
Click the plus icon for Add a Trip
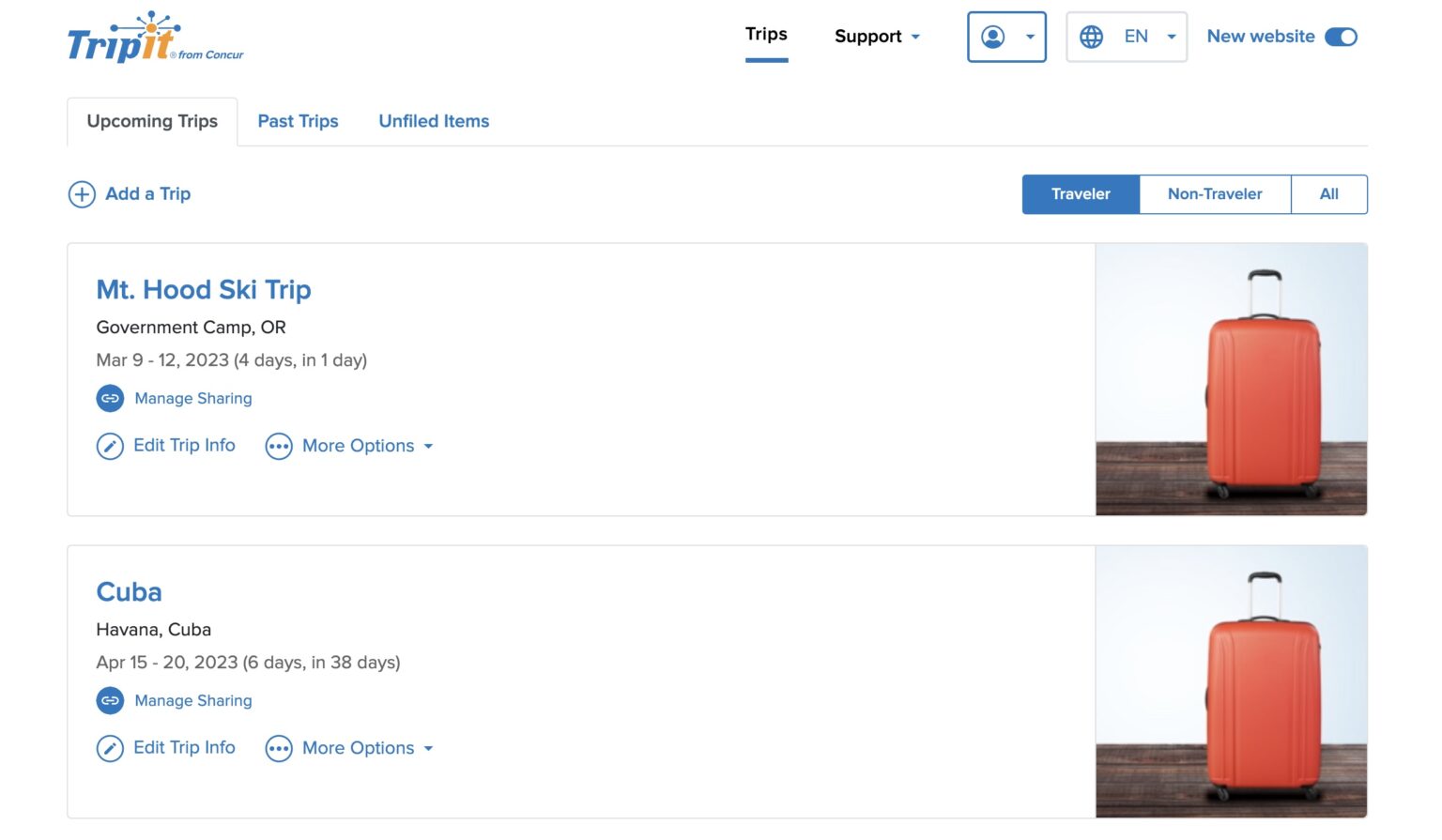point(82,193)
